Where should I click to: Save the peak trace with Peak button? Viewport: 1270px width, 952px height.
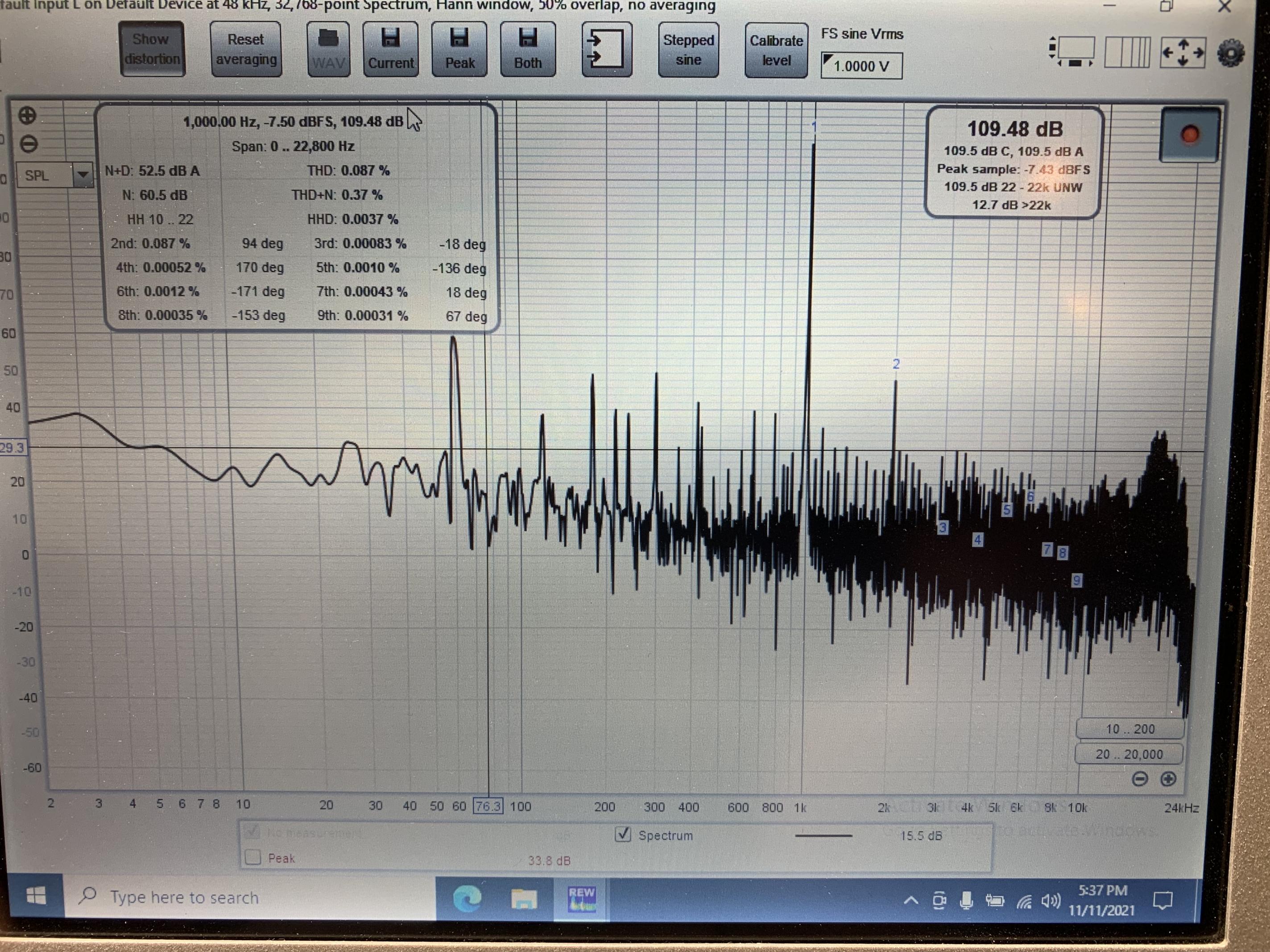click(x=459, y=49)
